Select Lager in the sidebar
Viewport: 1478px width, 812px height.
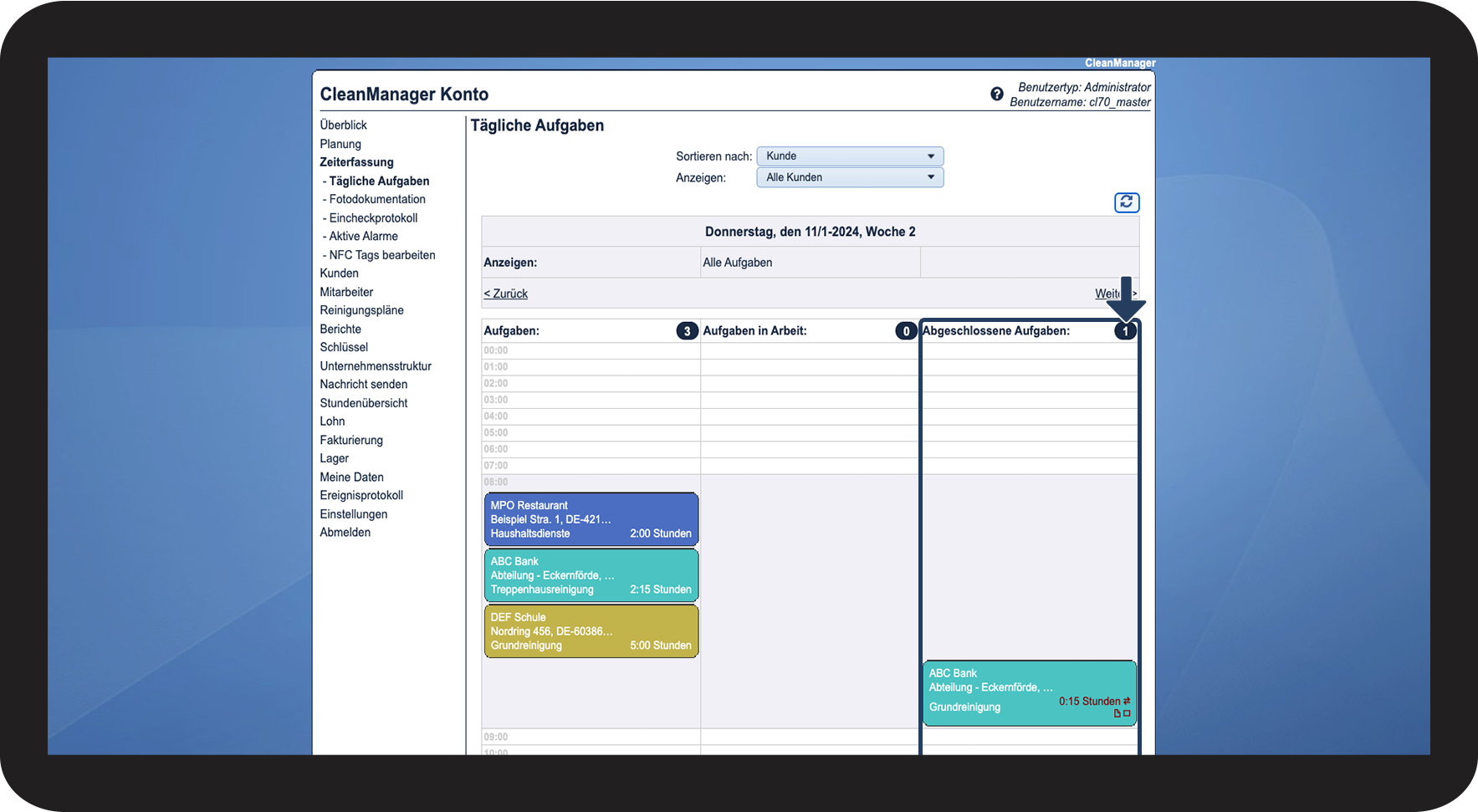point(334,458)
